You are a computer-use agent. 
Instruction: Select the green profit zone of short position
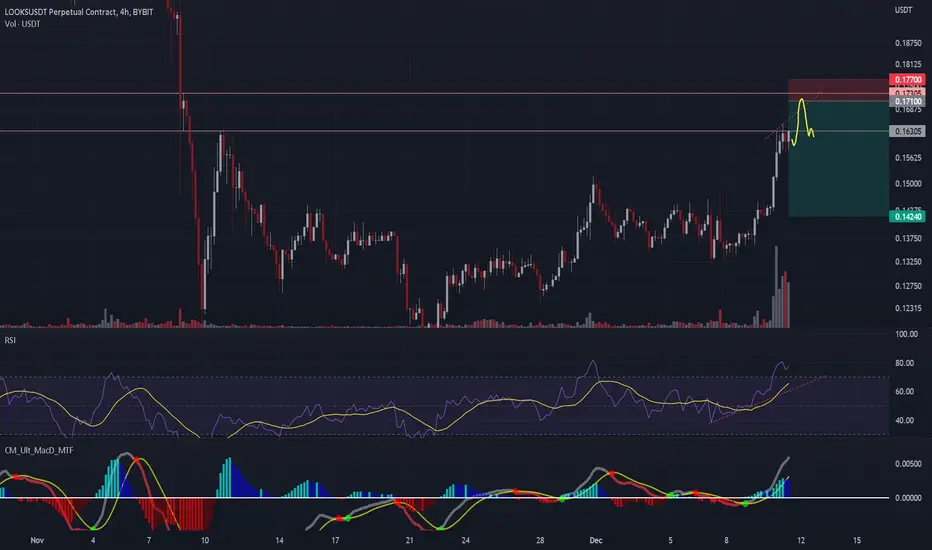[x=839, y=159]
